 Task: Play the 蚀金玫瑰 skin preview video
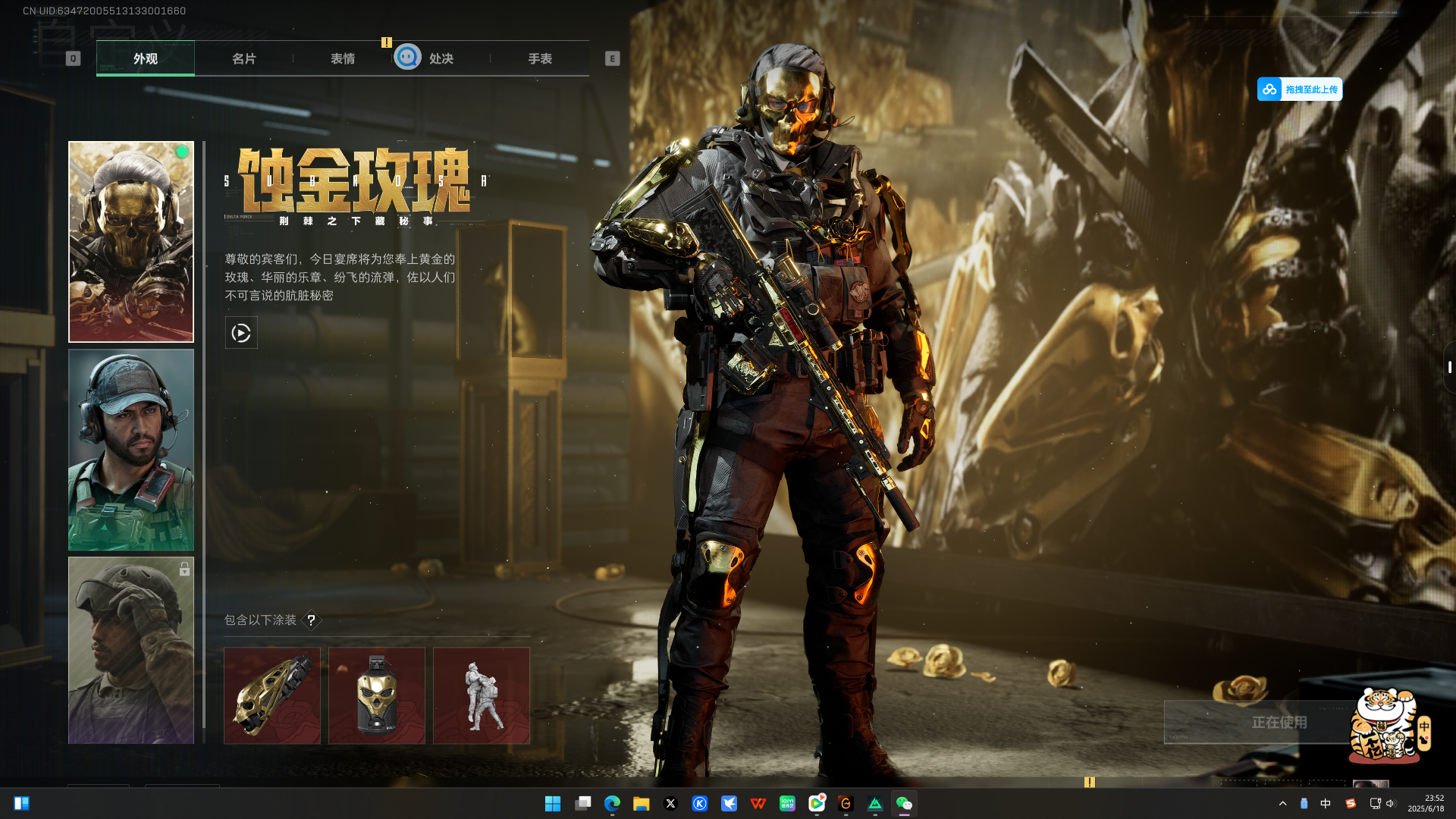tap(241, 333)
